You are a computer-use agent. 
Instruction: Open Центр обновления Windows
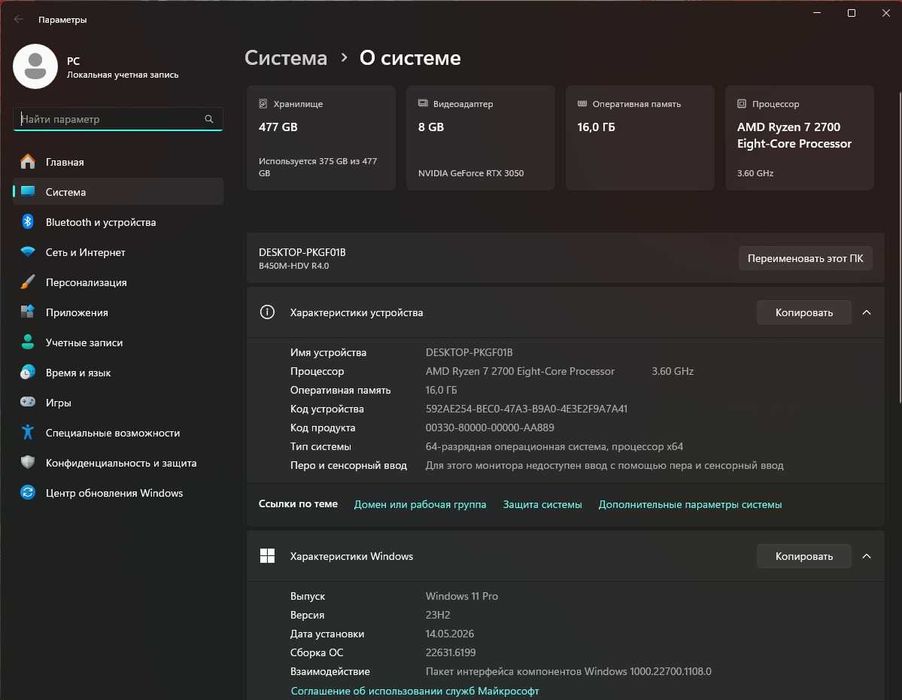point(118,493)
